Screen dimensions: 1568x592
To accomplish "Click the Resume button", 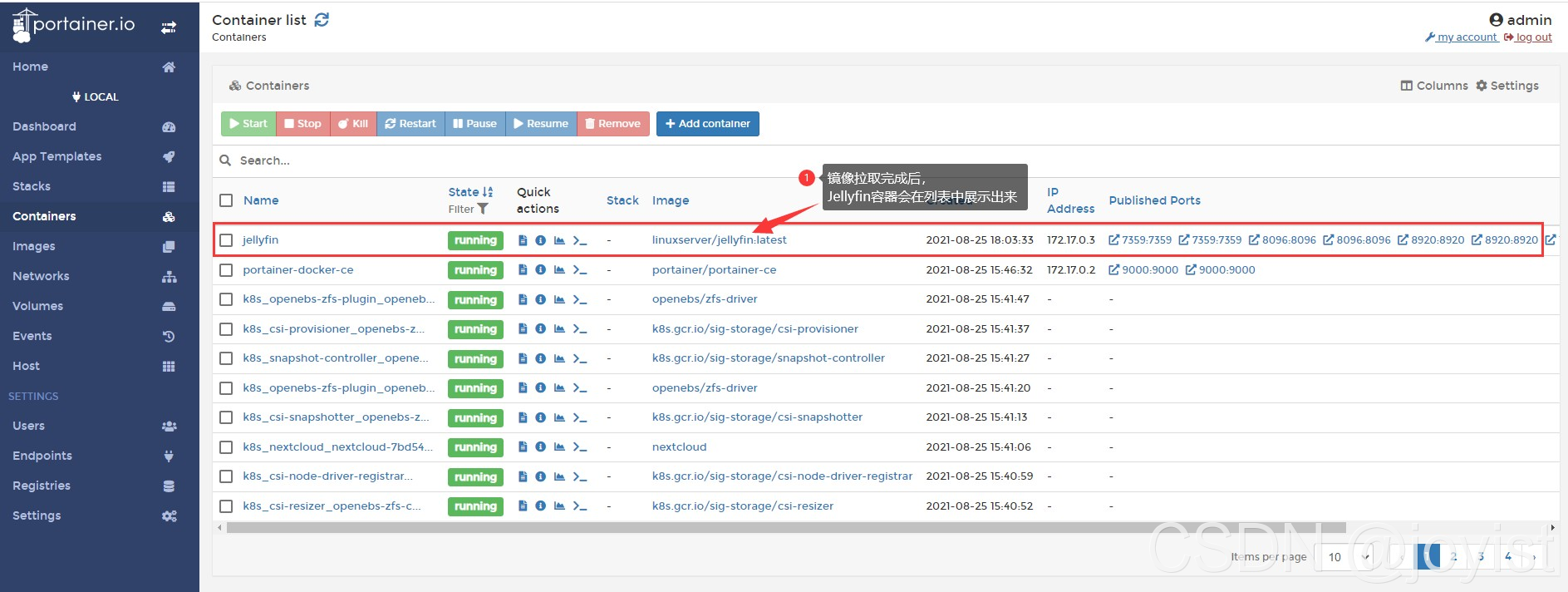I will click(x=541, y=124).
